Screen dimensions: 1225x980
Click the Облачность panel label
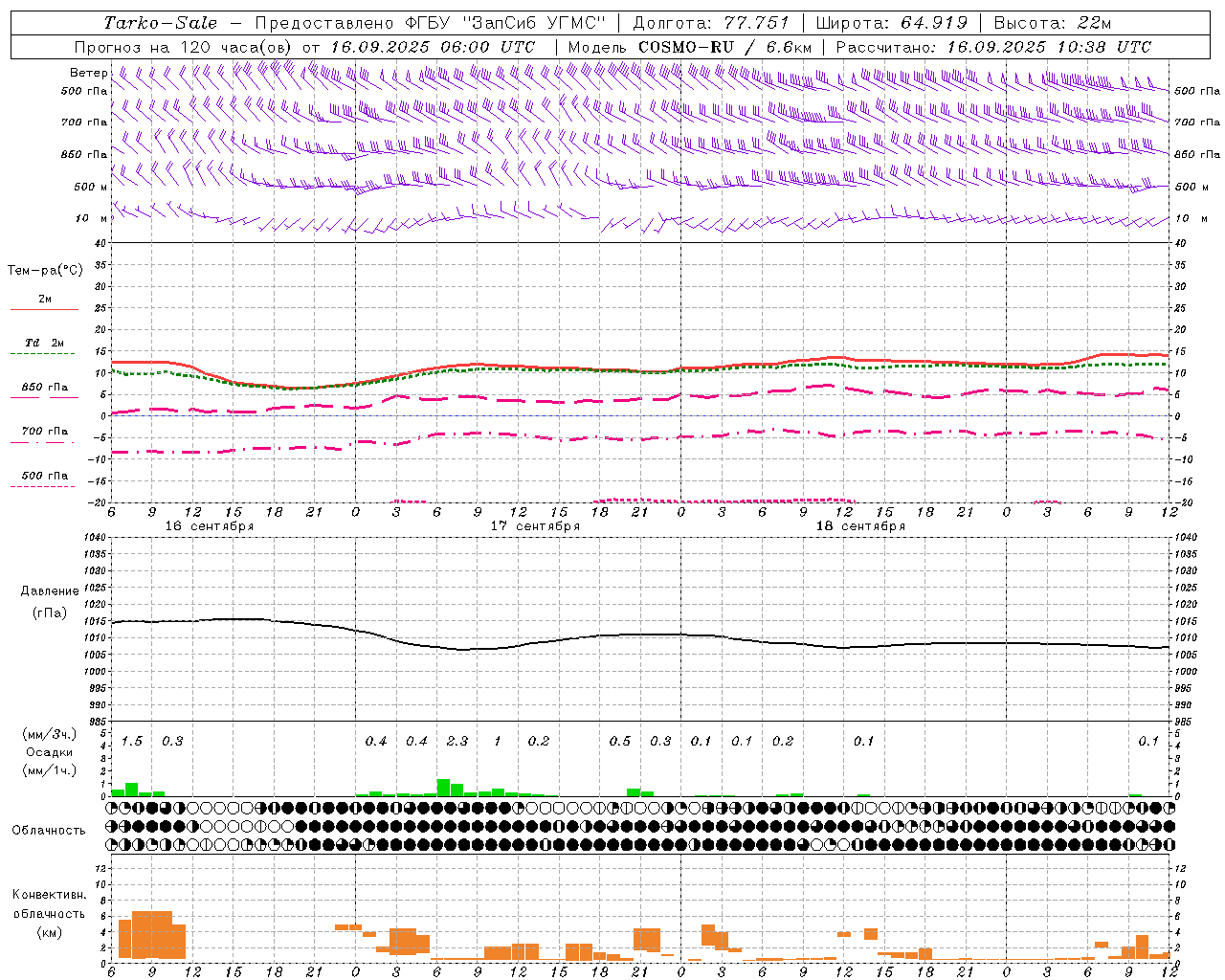[49, 831]
